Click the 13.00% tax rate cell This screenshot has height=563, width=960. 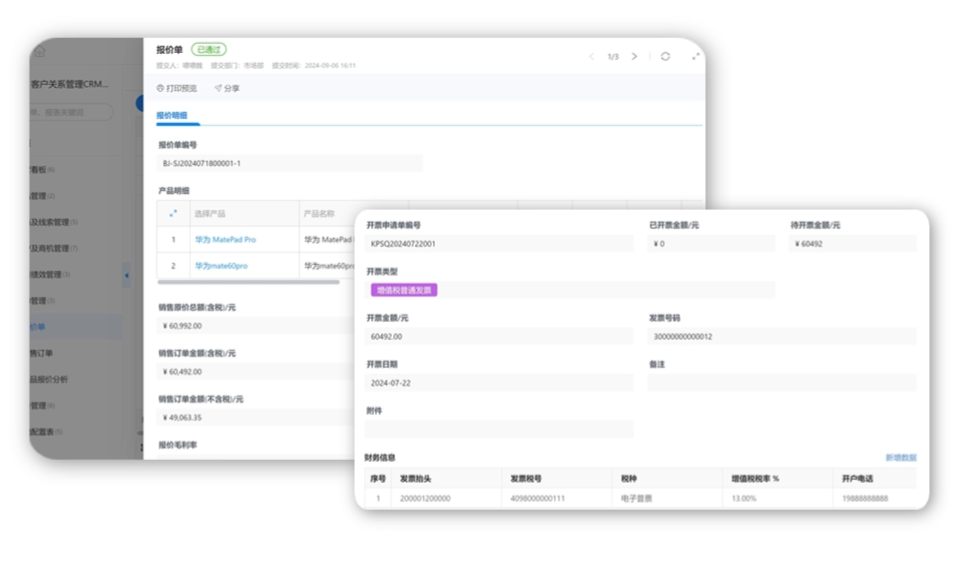[x=744, y=499]
